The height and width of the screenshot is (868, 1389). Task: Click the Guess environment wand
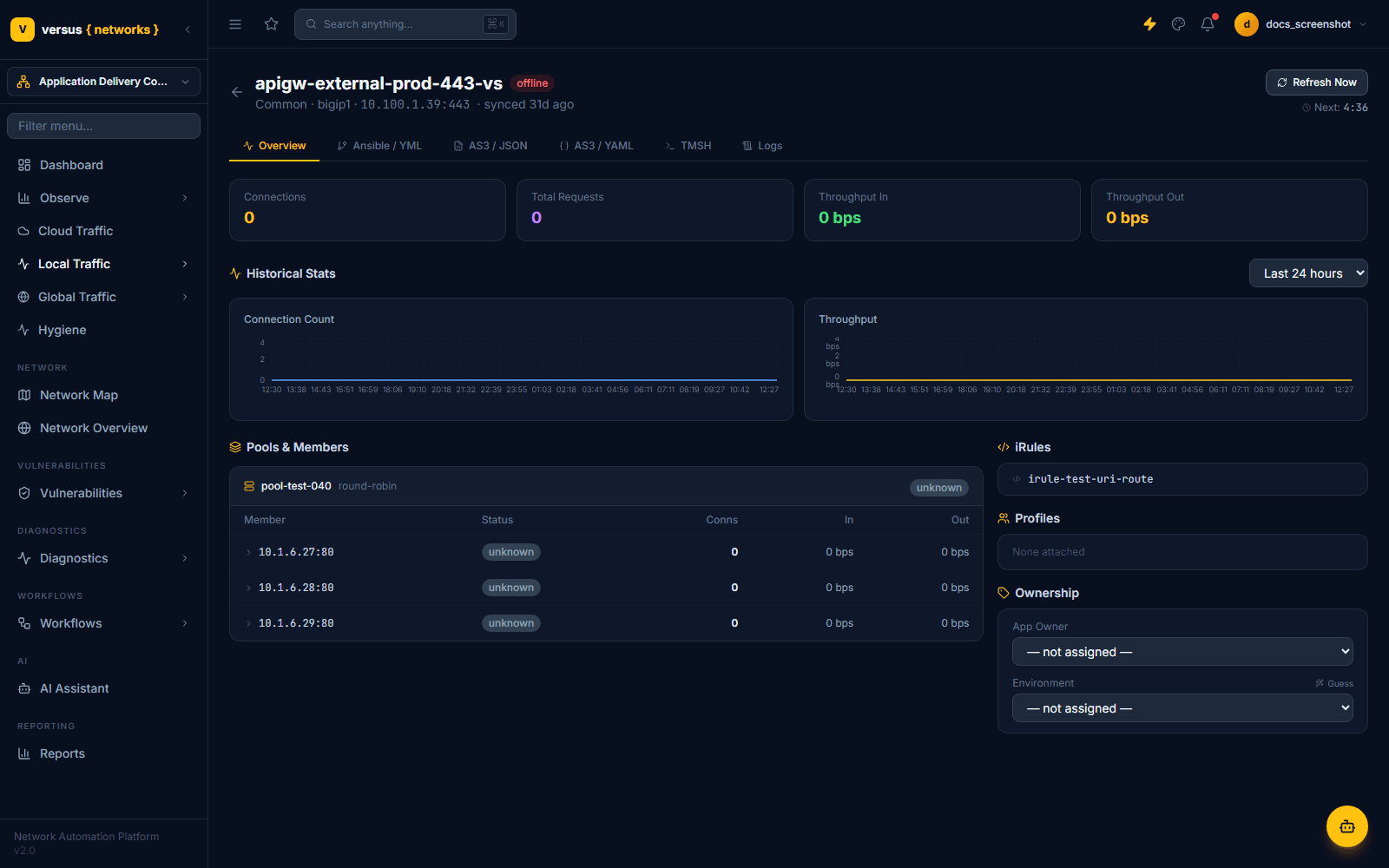coord(1334,683)
